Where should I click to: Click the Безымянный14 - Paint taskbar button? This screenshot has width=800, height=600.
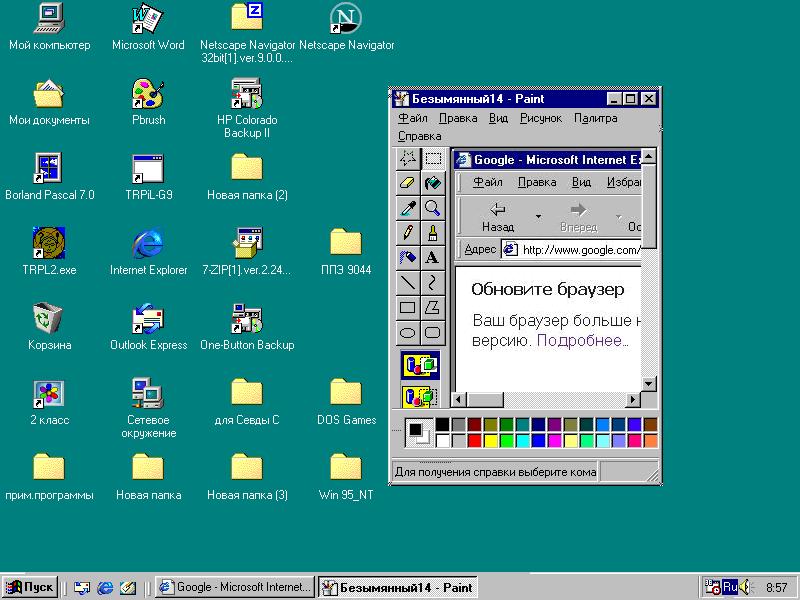click(397, 588)
